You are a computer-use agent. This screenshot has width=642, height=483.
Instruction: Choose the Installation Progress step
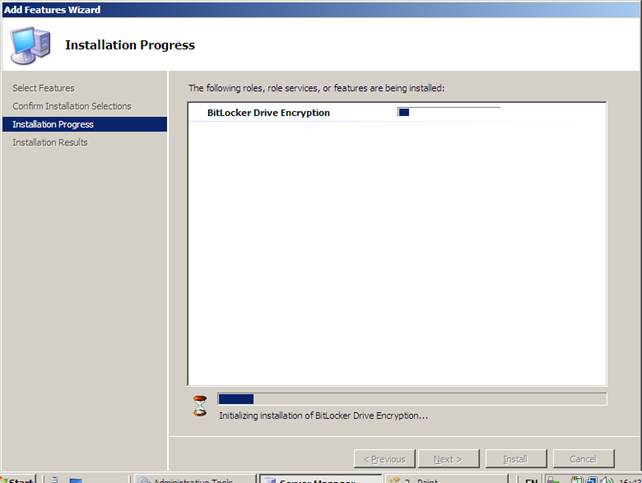85,124
